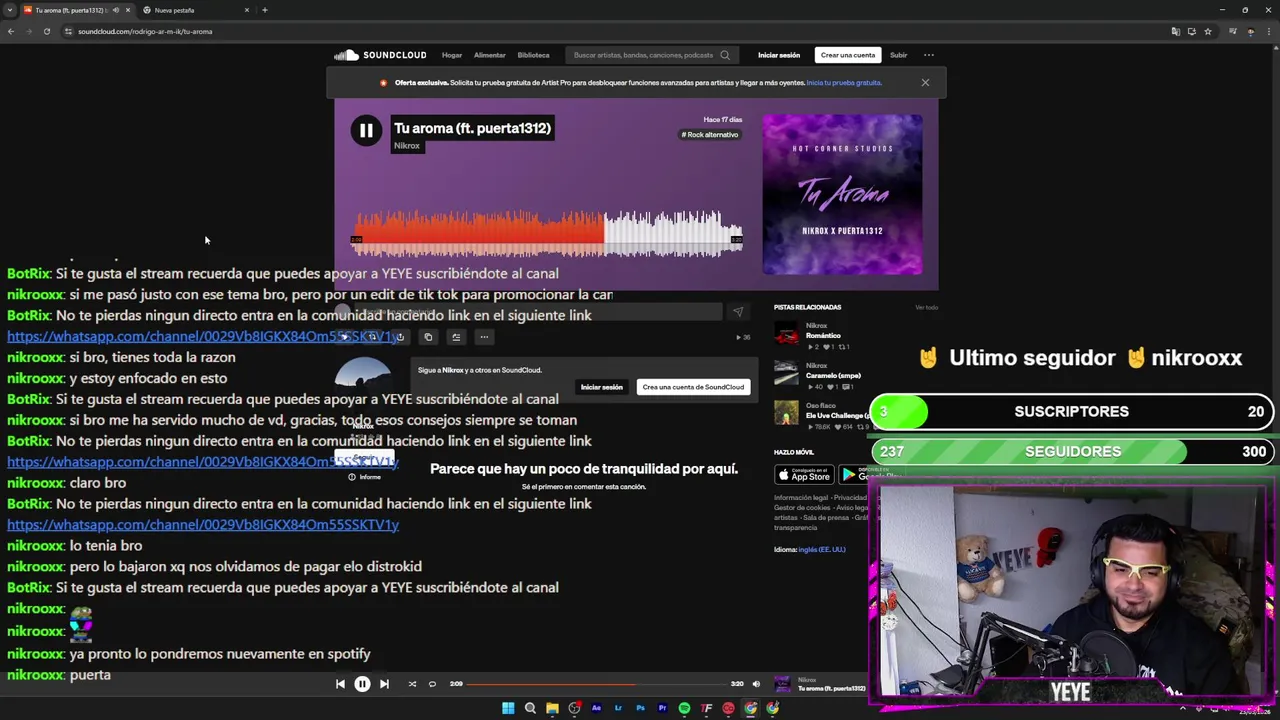This screenshot has height=720, width=1280.
Task: Launch Premiere Pro from taskbar
Action: [662, 708]
